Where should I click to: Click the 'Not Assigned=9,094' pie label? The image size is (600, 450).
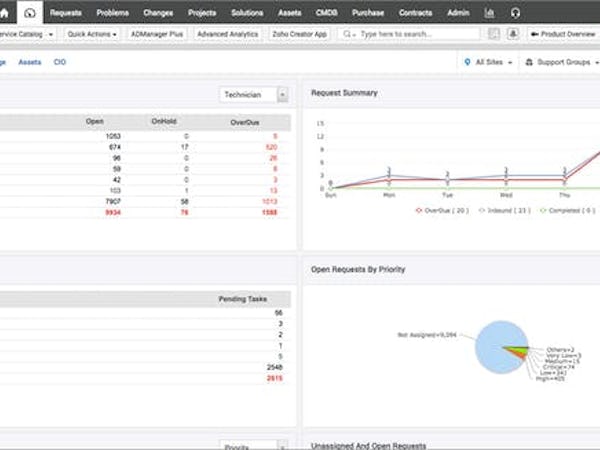[427, 335]
